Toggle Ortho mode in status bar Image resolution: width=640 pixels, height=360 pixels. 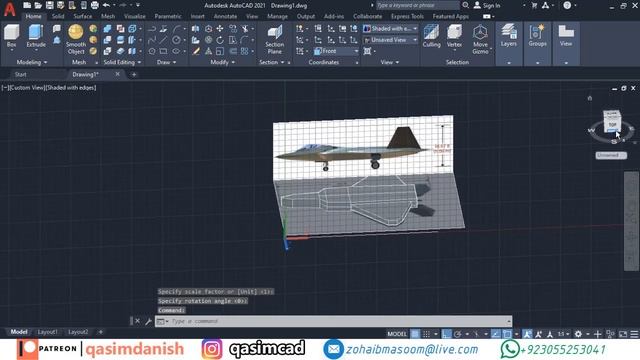pyautogui.click(x=447, y=334)
